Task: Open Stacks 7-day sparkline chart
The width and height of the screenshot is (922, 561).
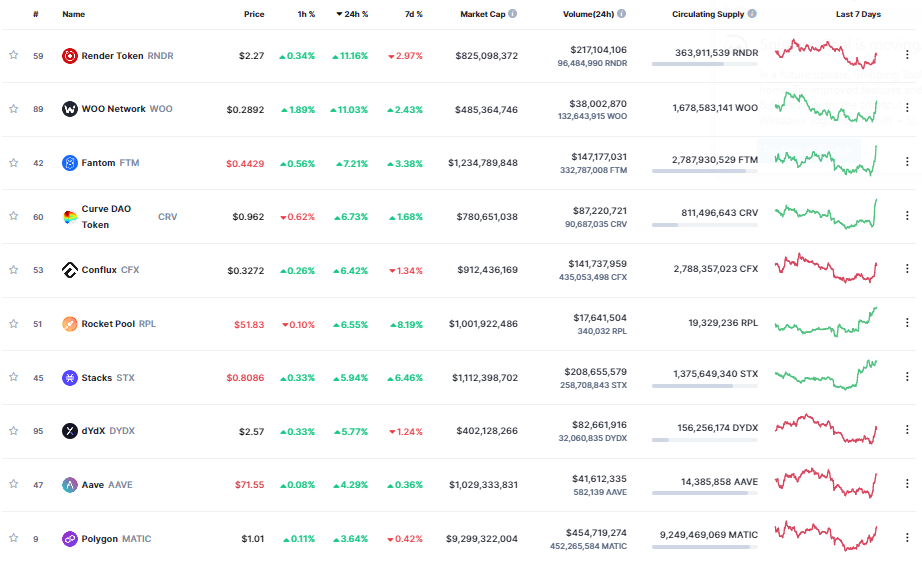Action: tap(826, 375)
